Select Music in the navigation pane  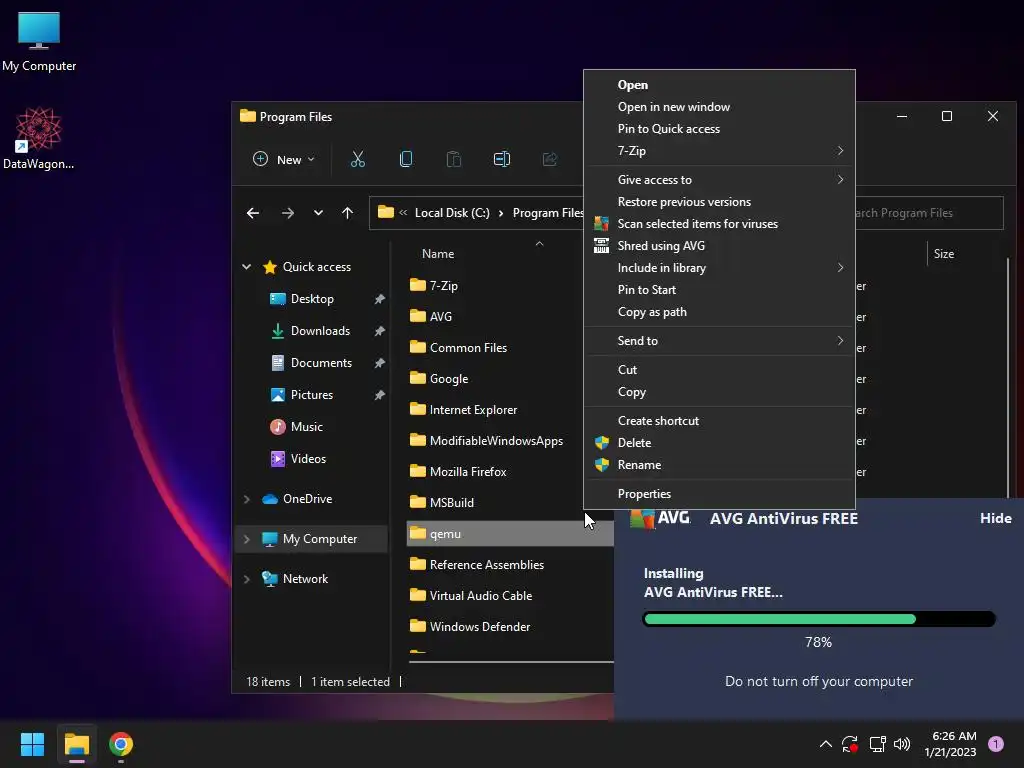click(306, 427)
